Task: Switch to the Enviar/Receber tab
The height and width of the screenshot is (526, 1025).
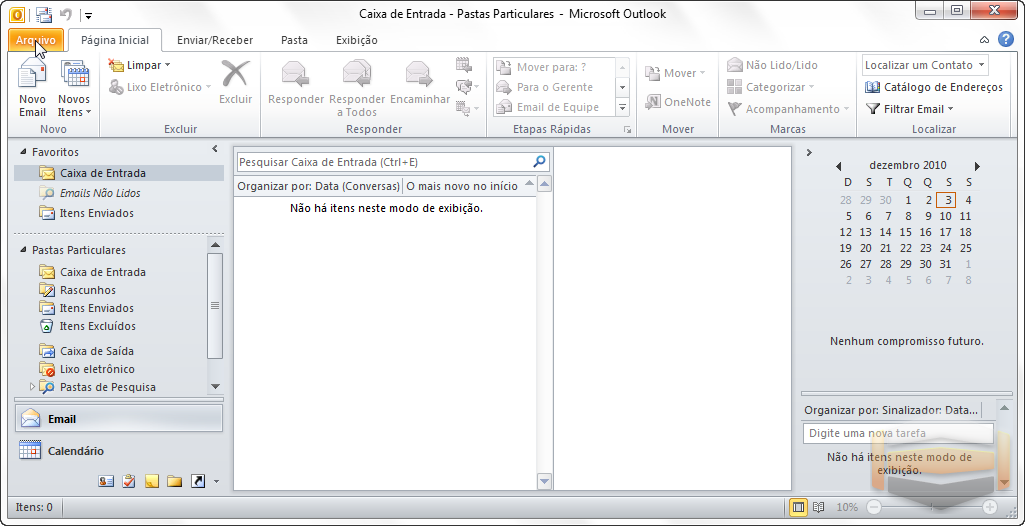Action: tap(215, 40)
